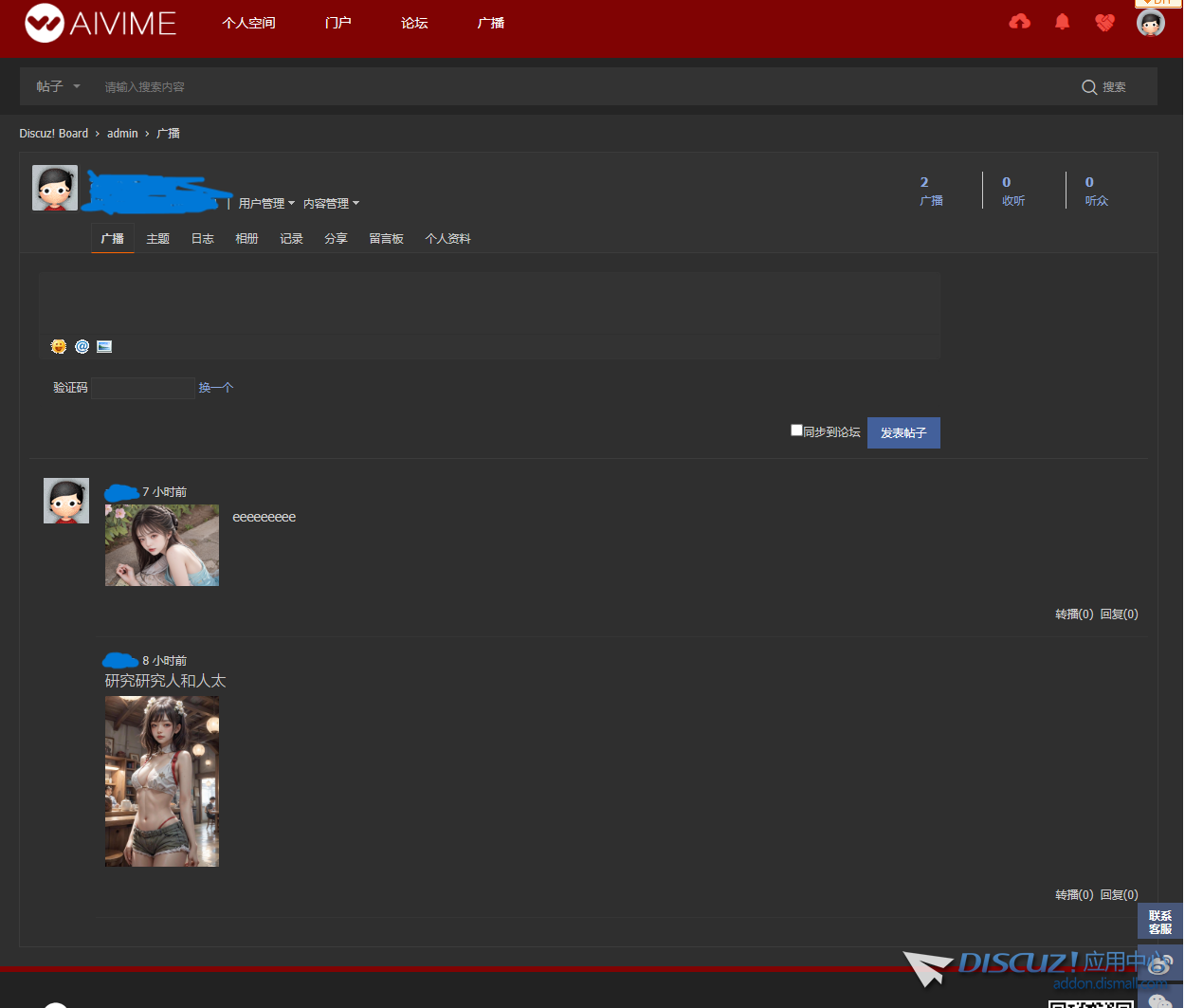Viewport: 1185px width, 1008px height.
Task: Enable the 同步到论坛 checkbox
Action: coord(796,431)
